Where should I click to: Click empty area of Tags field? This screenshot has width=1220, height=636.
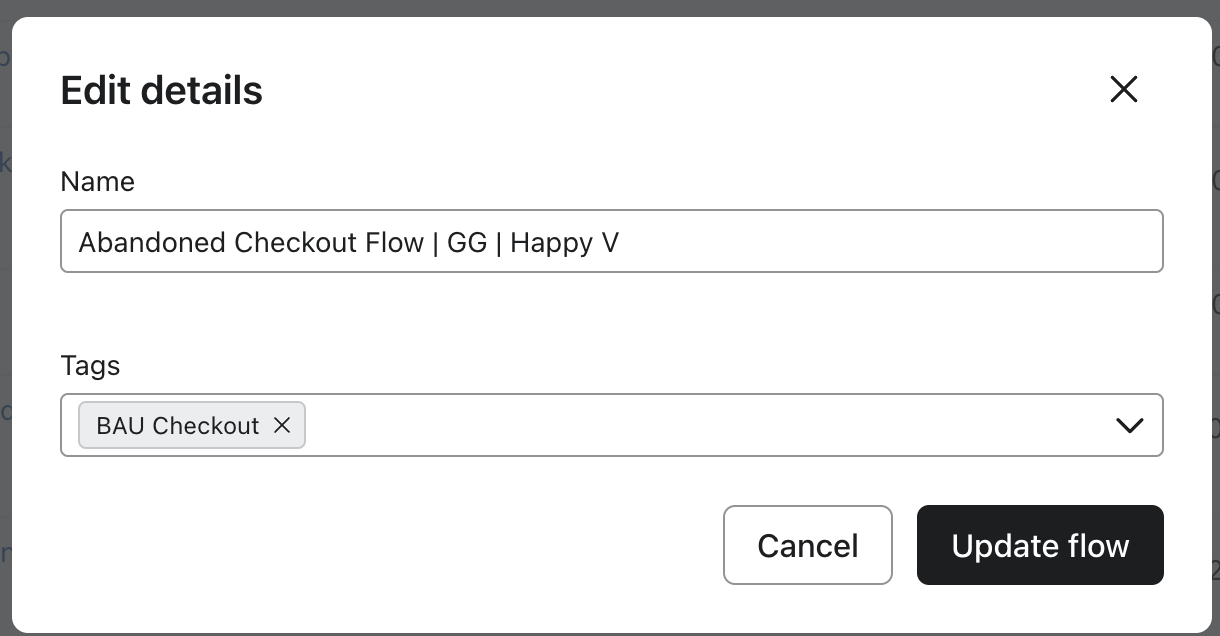[x=700, y=425]
